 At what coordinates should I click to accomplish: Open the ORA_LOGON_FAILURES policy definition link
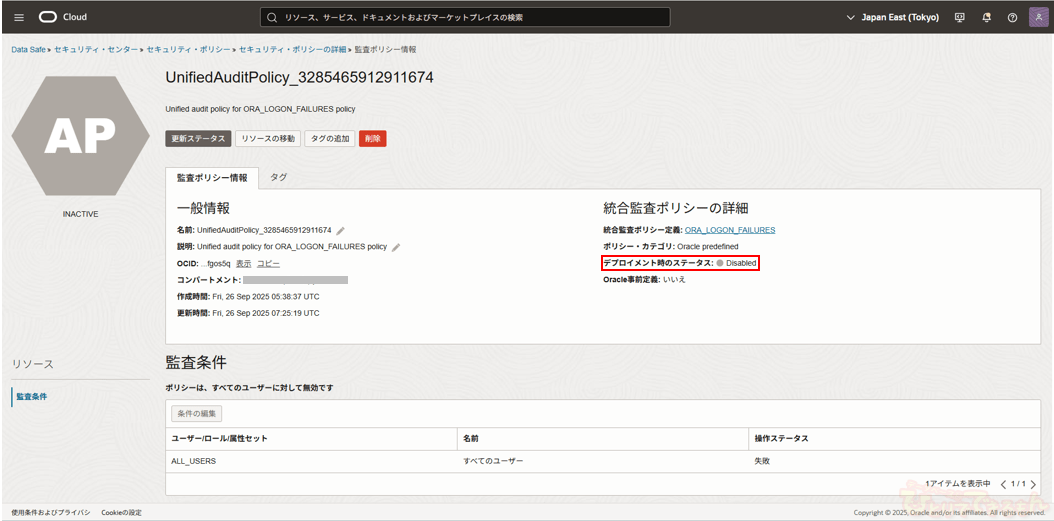click(x=729, y=230)
